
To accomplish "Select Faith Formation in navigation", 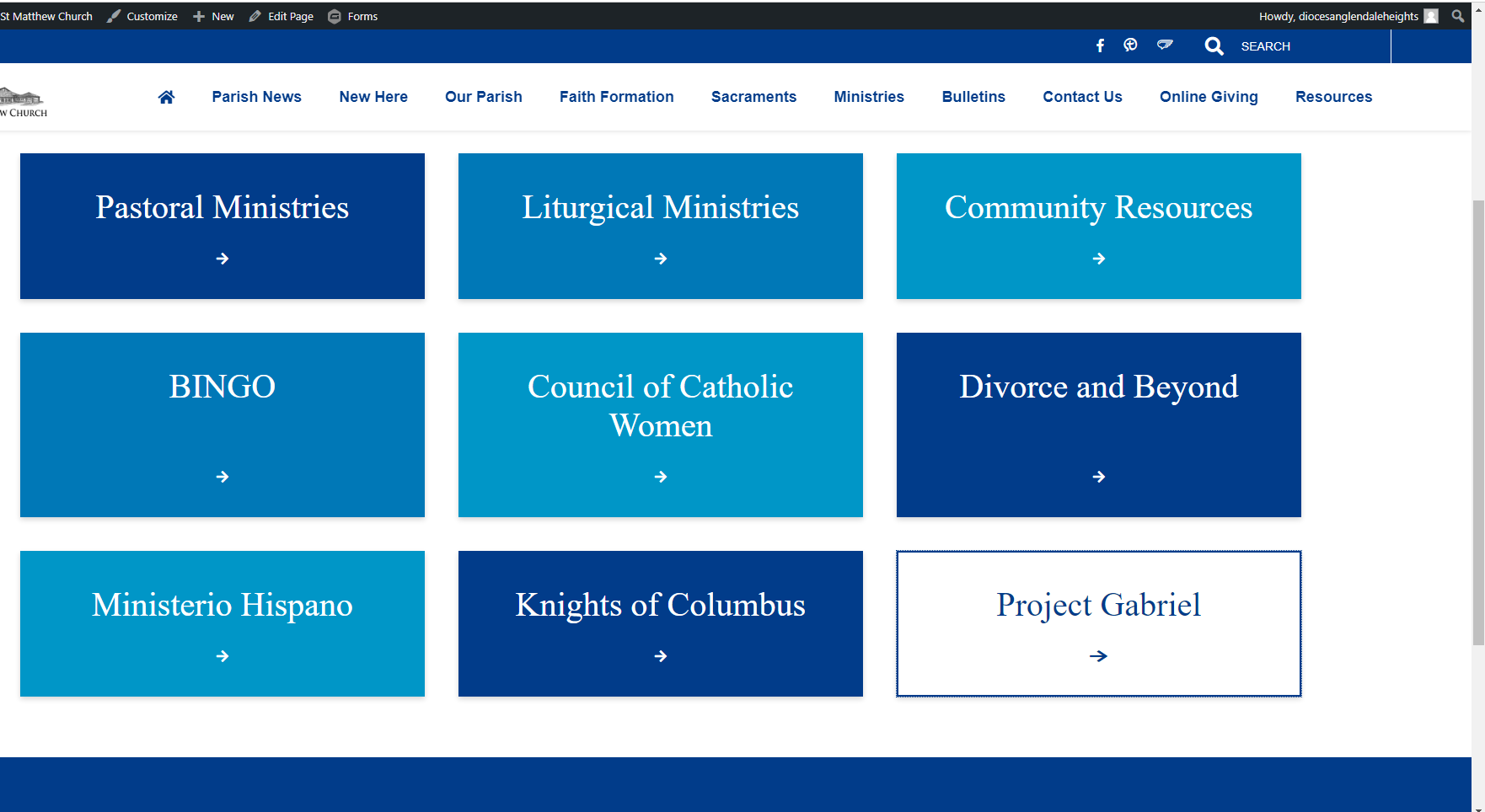I will 616,97.
